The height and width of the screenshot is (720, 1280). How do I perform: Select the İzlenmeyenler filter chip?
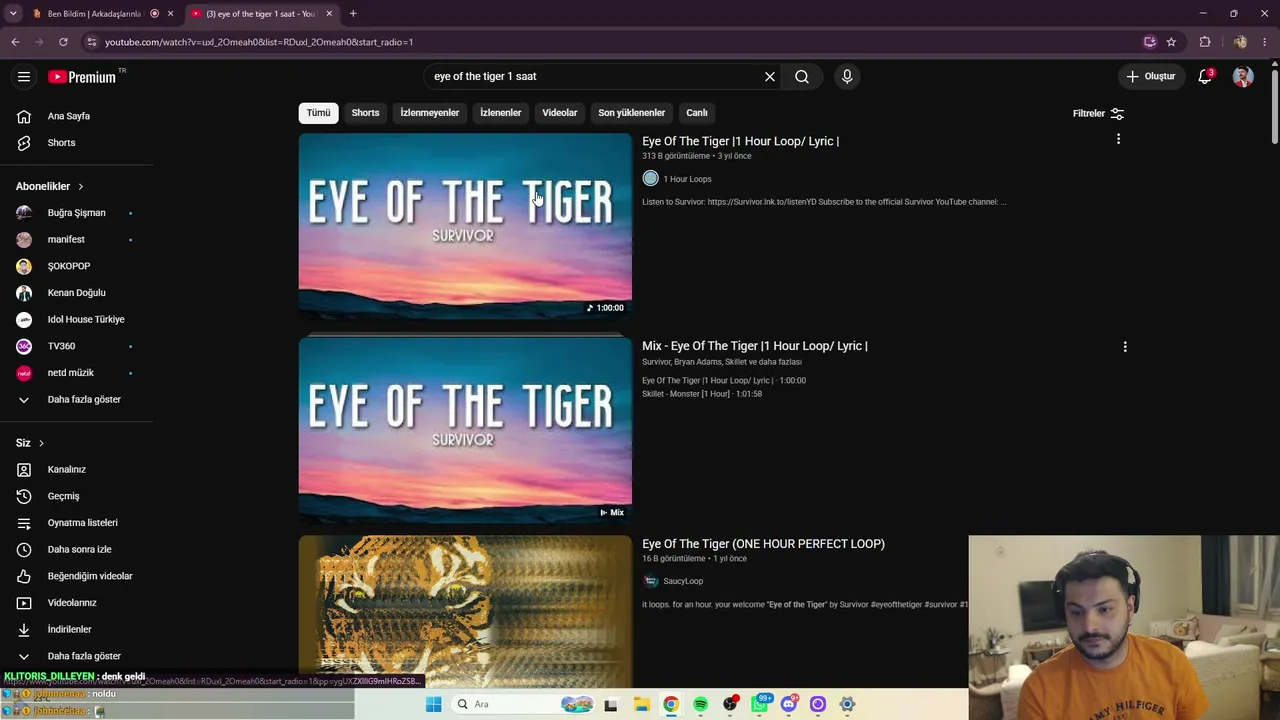(x=430, y=113)
